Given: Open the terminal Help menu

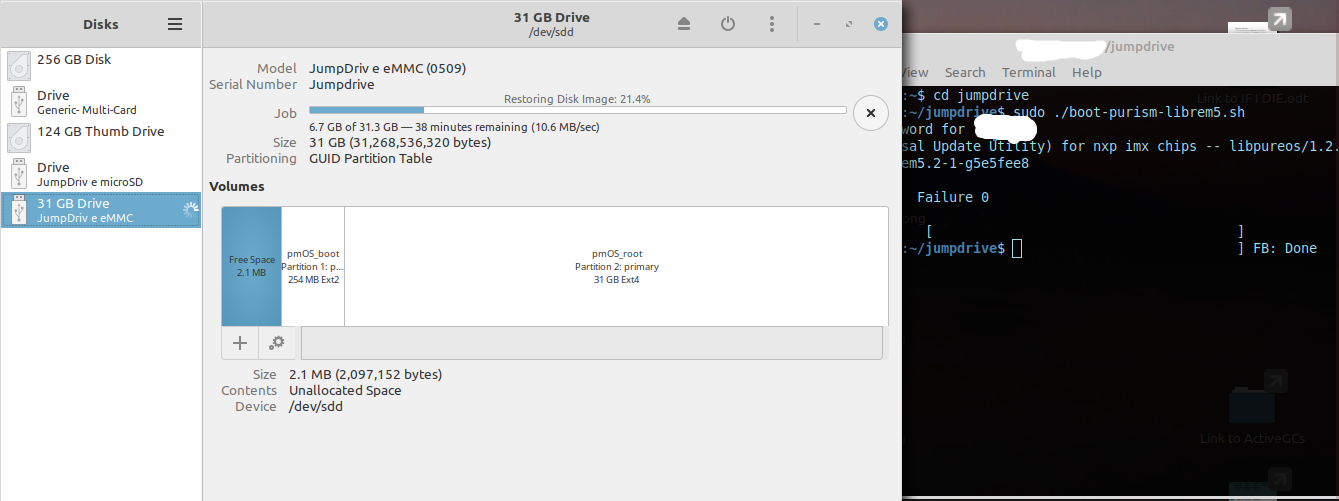Looking at the screenshot, I should pyautogui.click(x=1087, y=72).
